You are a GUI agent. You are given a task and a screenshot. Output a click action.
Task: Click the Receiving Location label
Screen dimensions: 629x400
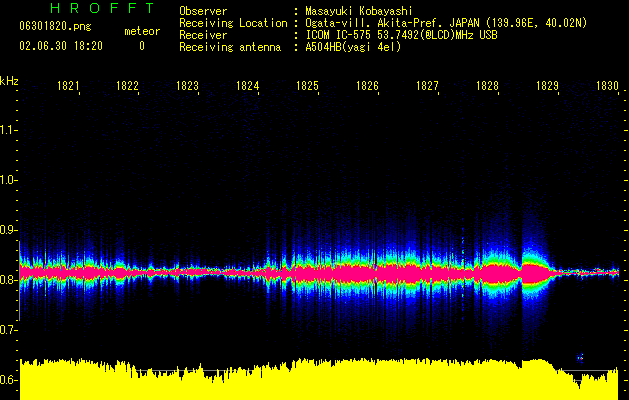(233, 23)
